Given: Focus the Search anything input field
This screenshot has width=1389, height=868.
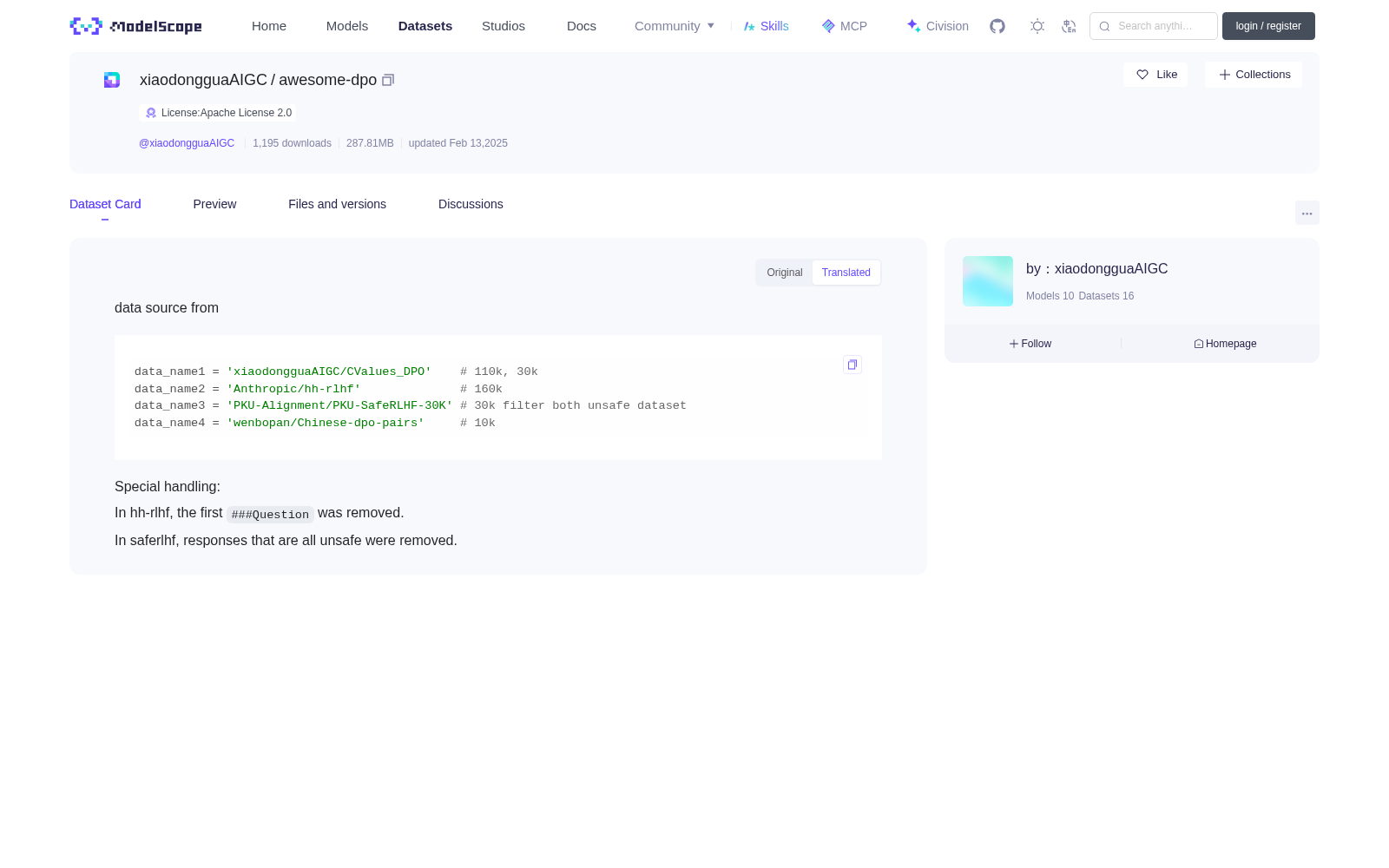Looking at the screenshot, I should (x=1154, y=26).
